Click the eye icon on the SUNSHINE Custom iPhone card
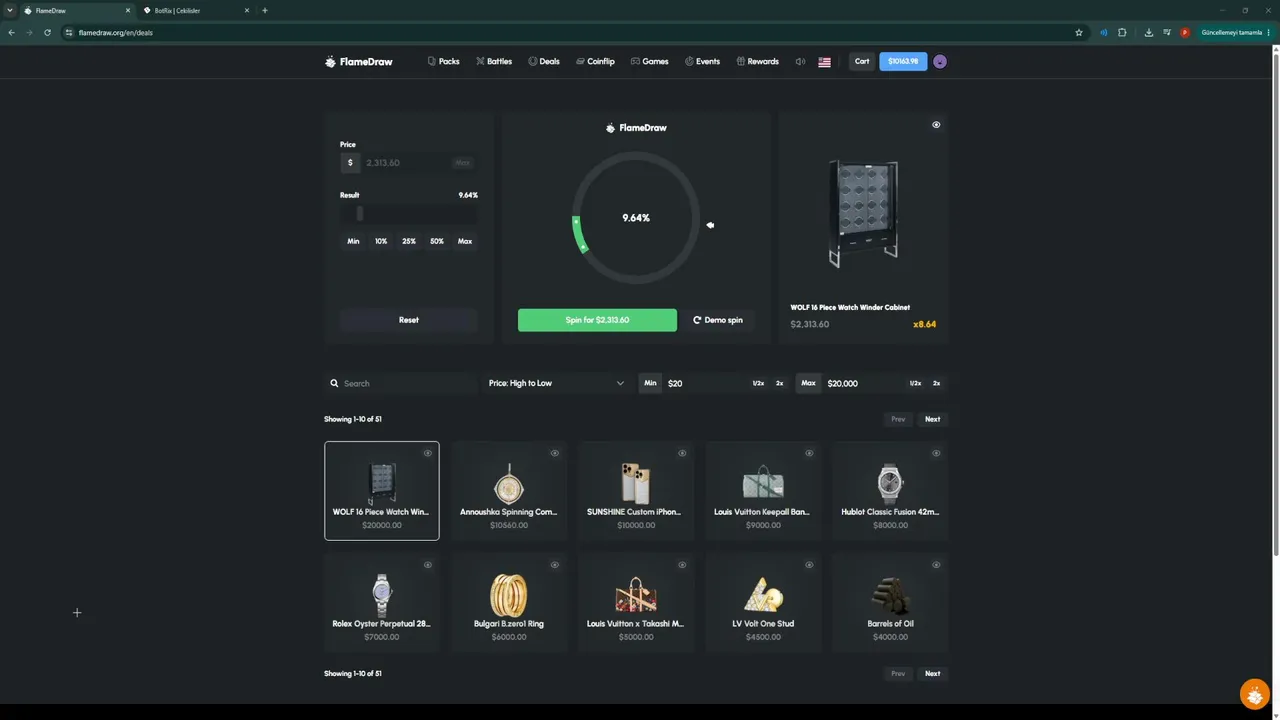Image resolution: width=1280 pixels, height=720 pixels. pyautogui.click(x=682, y=453)
